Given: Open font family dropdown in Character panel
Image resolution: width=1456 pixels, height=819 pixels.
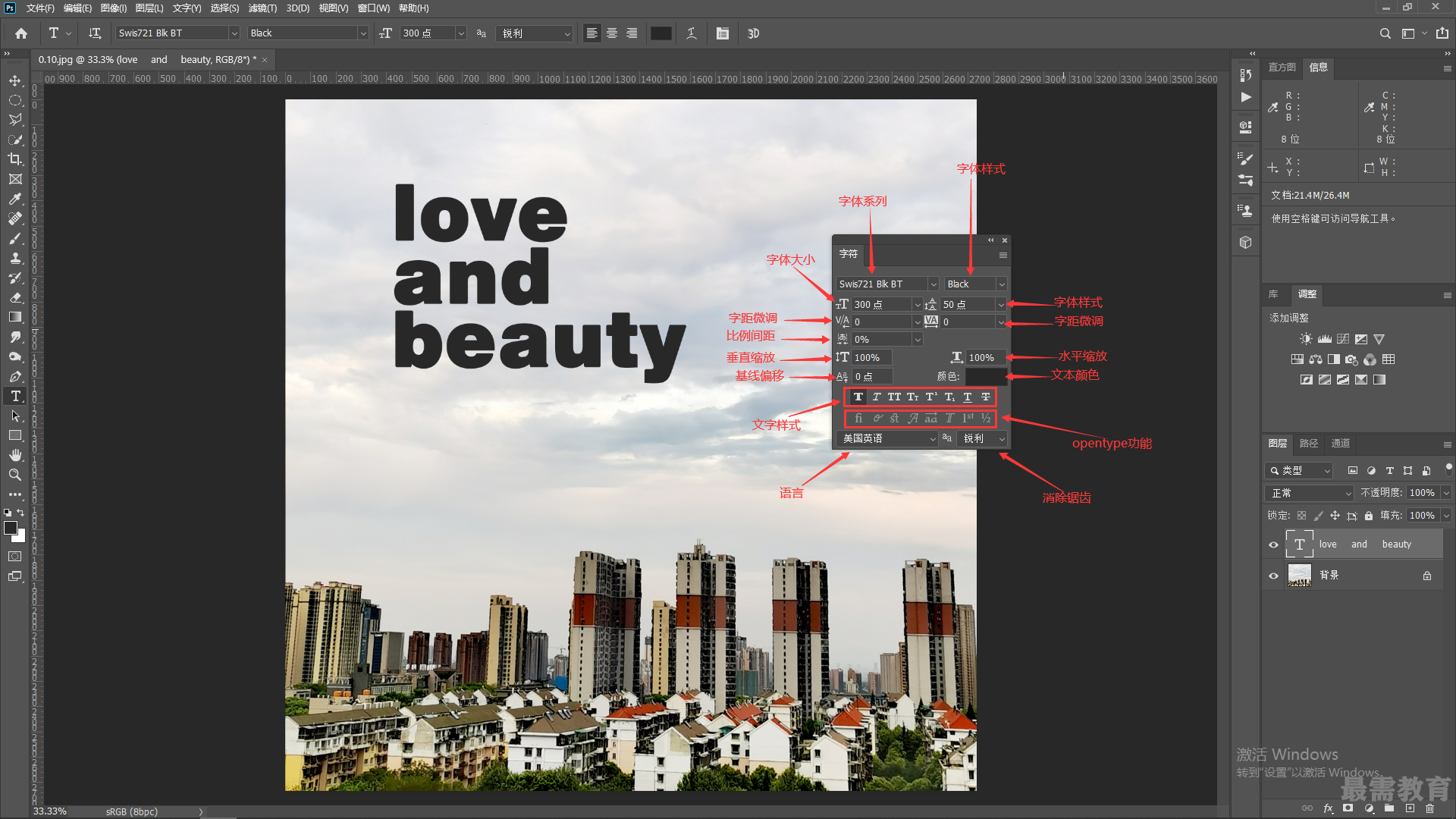Looking at the screenshot, I should click(934, 284).
